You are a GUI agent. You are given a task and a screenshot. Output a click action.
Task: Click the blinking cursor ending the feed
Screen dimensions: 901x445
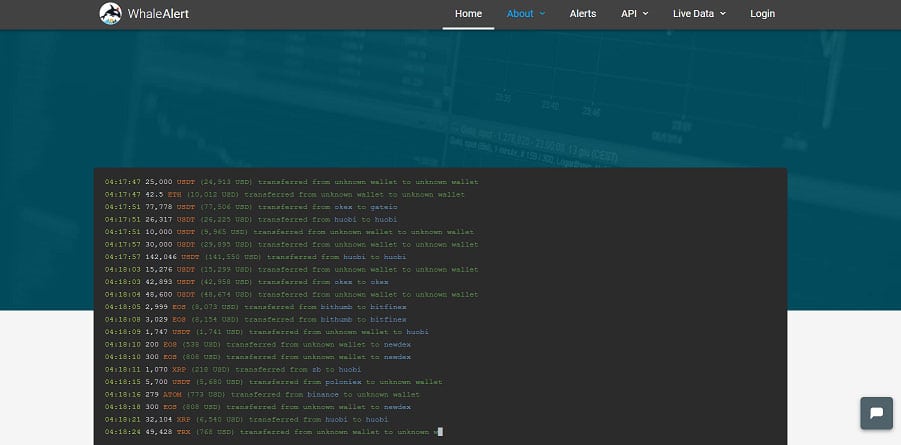439,432
